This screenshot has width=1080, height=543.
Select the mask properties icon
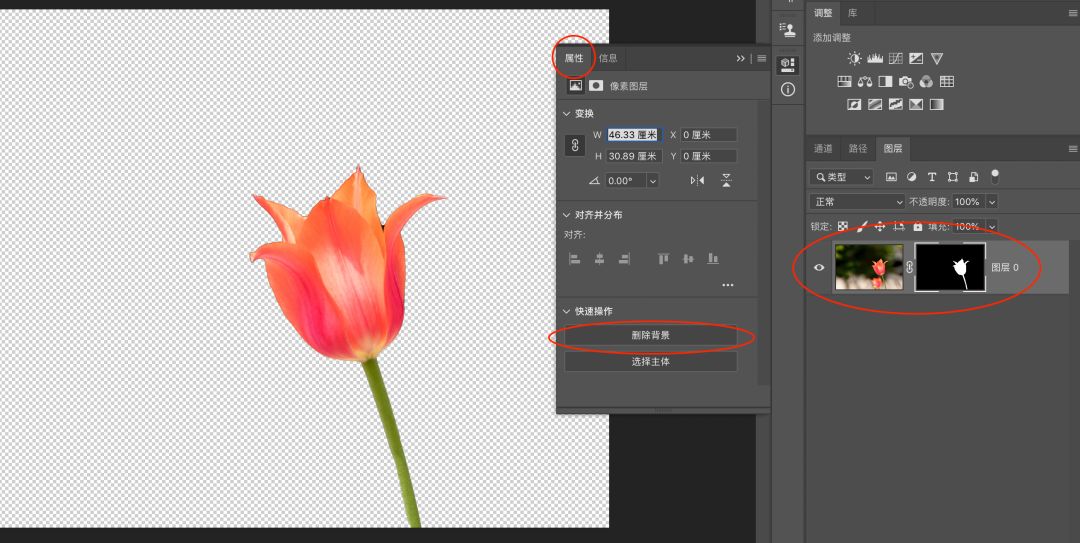596,86
